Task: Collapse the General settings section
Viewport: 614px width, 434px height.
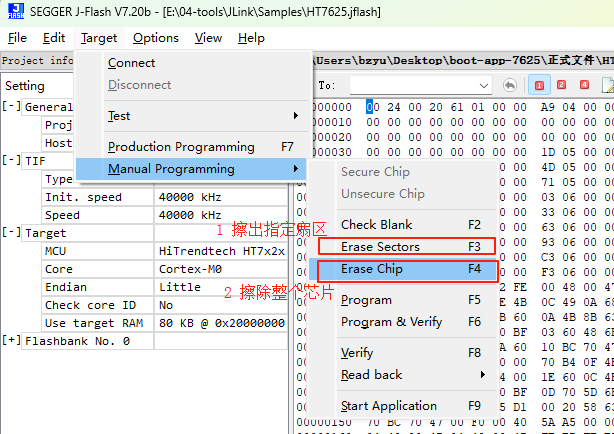Action: click(x=11, y=106)
